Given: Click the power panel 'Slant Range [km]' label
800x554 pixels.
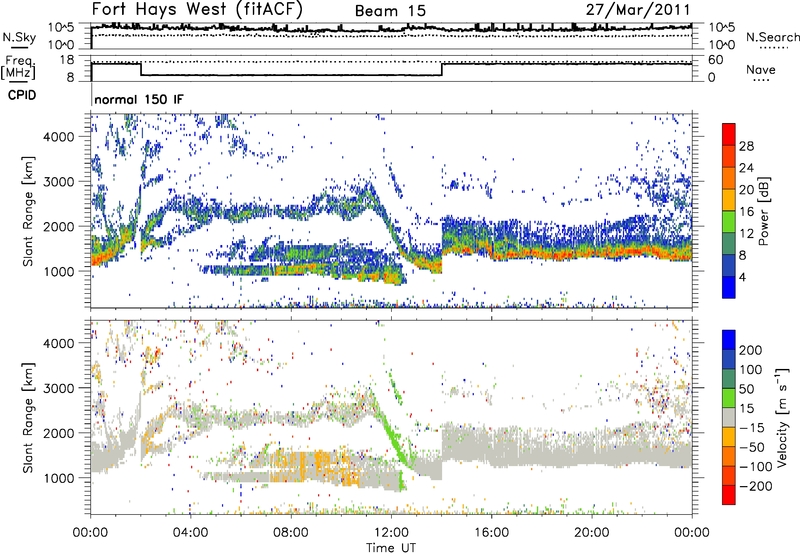Looking at the screenshot, I should pos(28,211).
